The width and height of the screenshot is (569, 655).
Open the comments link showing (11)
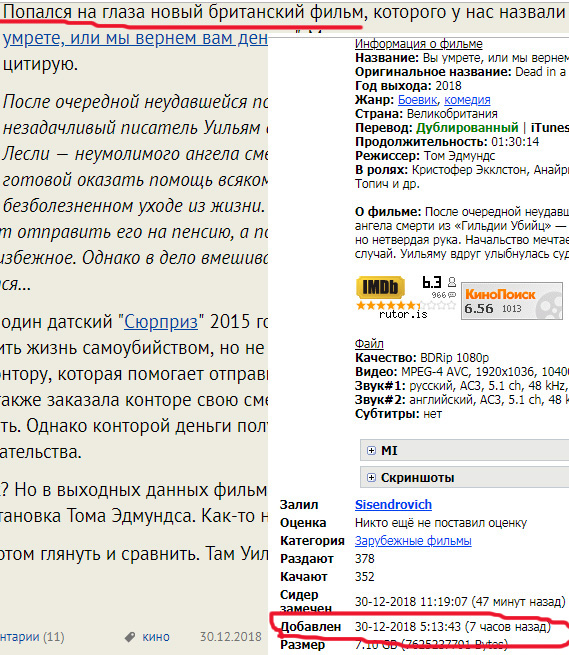(32, 637)
